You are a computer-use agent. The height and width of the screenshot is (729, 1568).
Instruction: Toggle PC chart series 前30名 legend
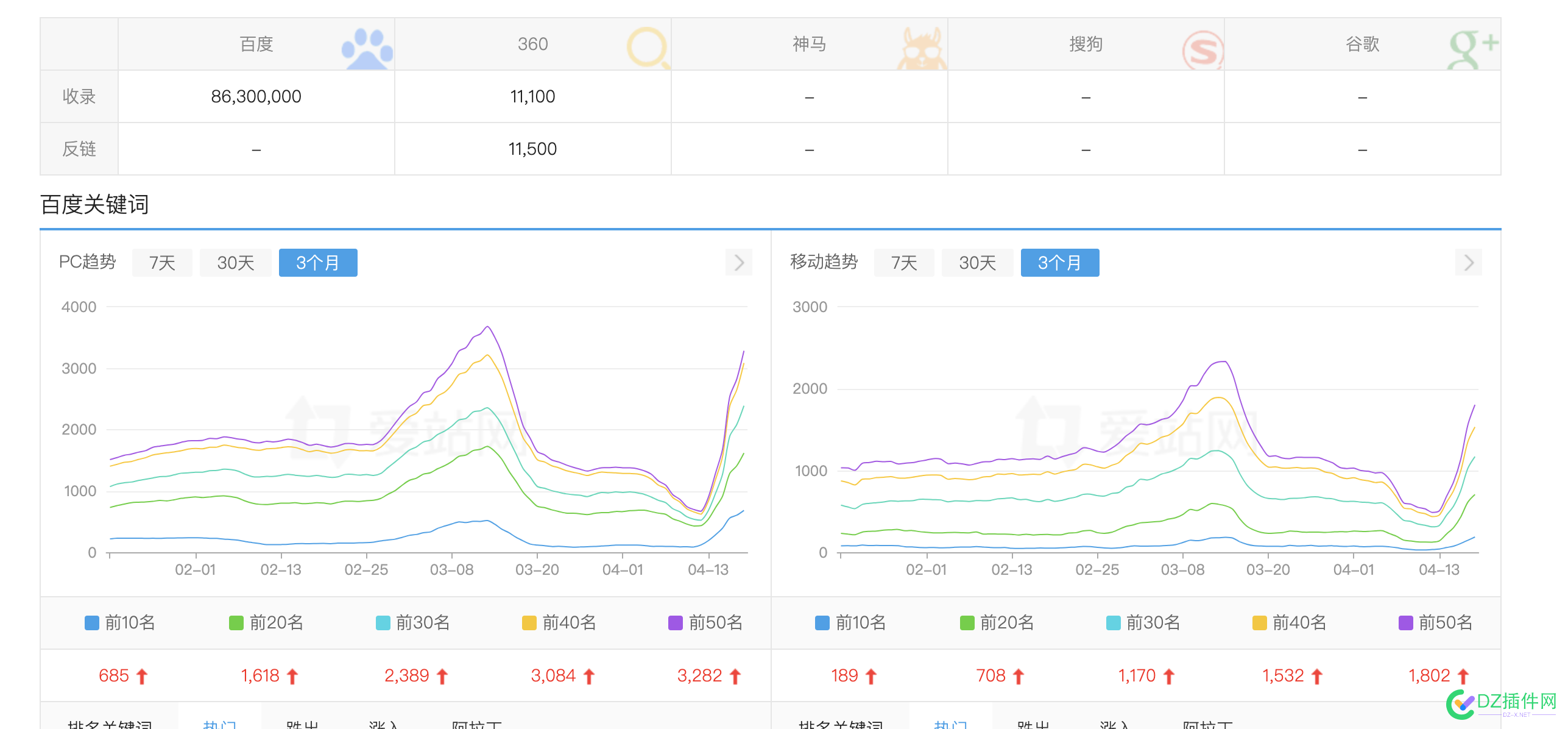(413, 623)
